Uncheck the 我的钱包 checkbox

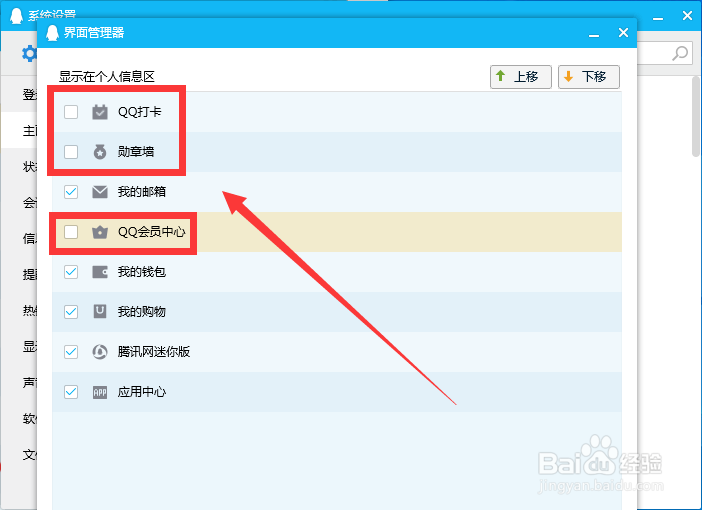tap(71, 272)
